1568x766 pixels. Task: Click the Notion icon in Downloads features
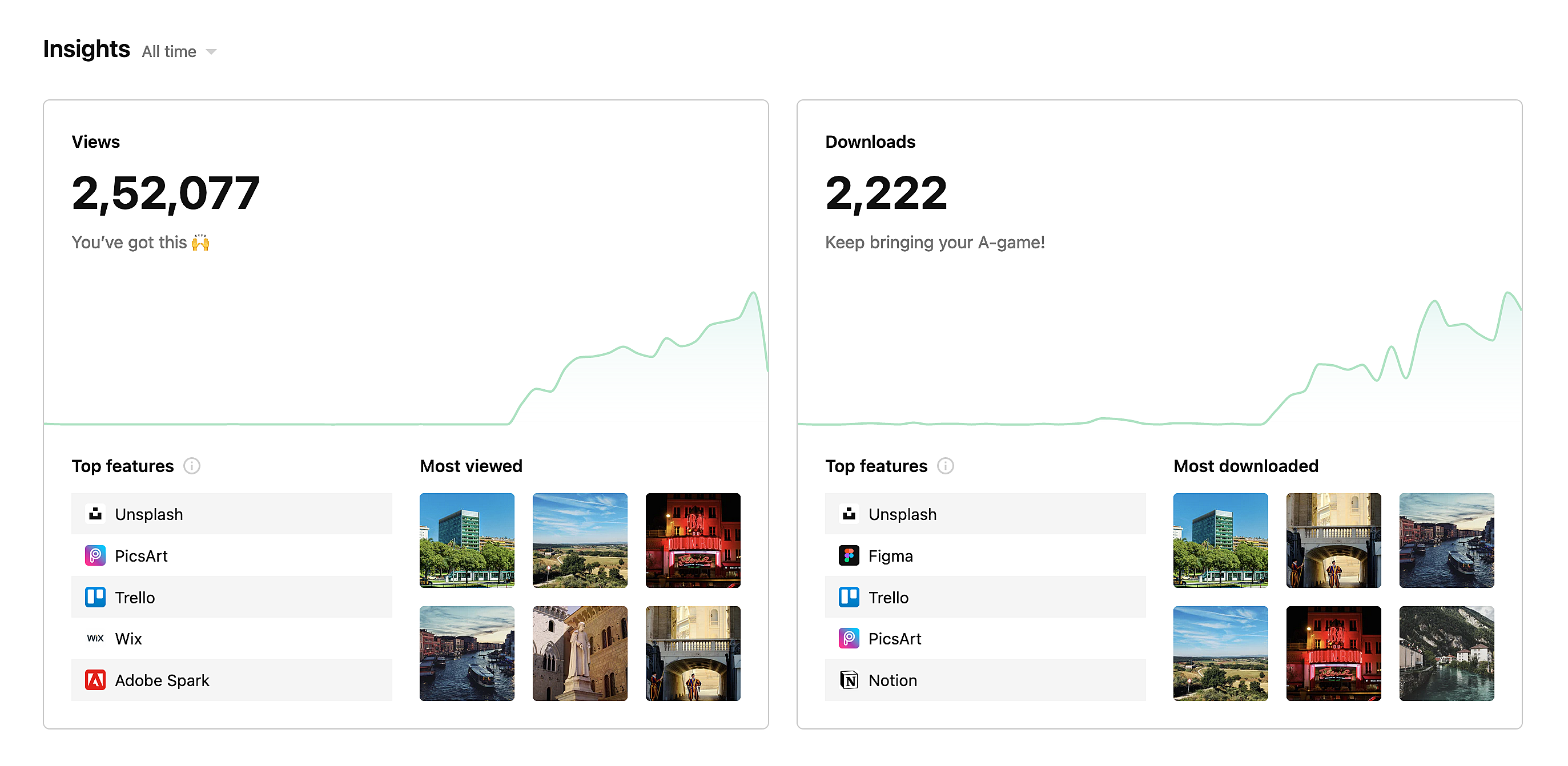[849, 680]
